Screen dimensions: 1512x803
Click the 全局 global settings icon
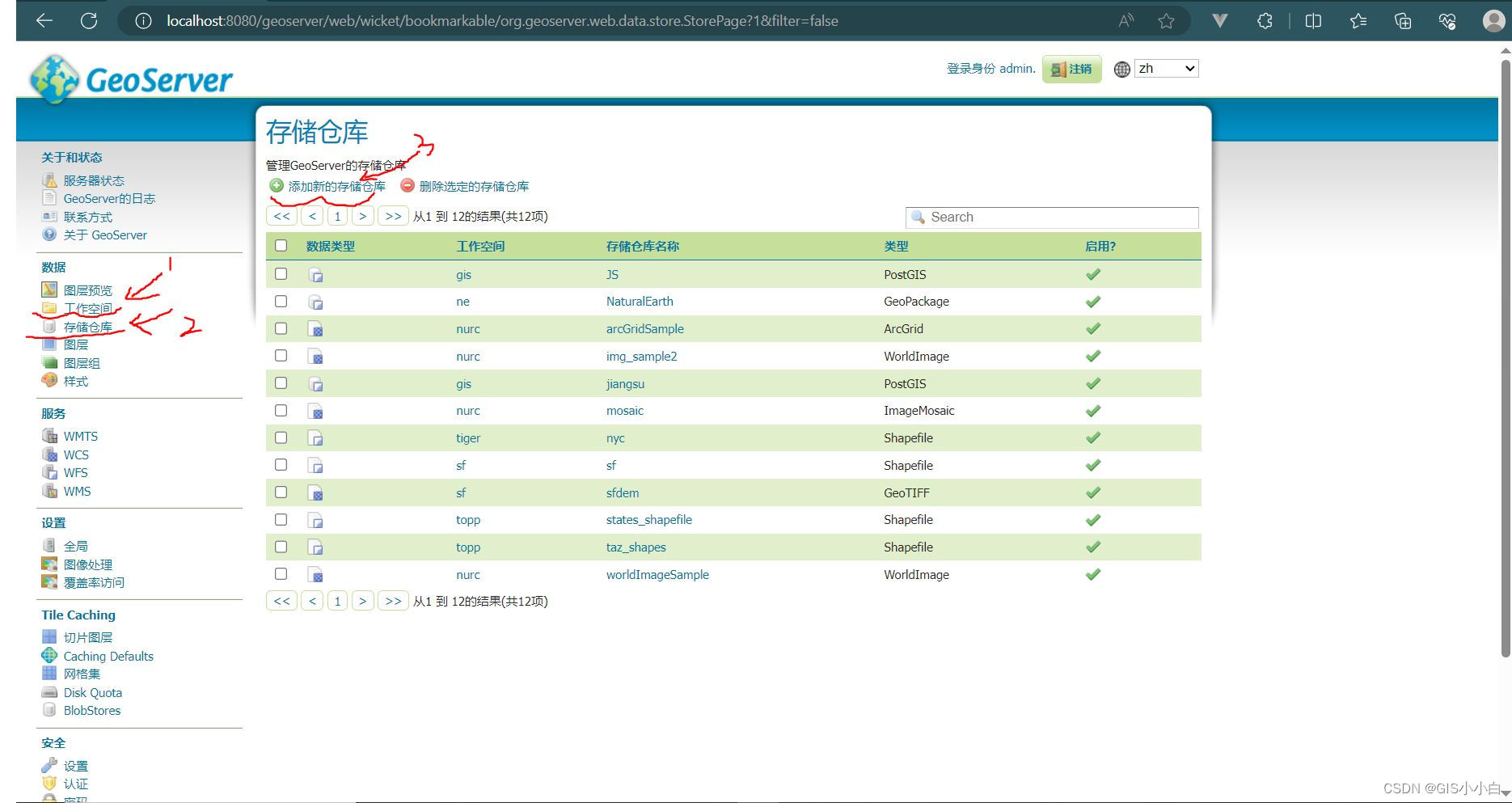(49, 546)
